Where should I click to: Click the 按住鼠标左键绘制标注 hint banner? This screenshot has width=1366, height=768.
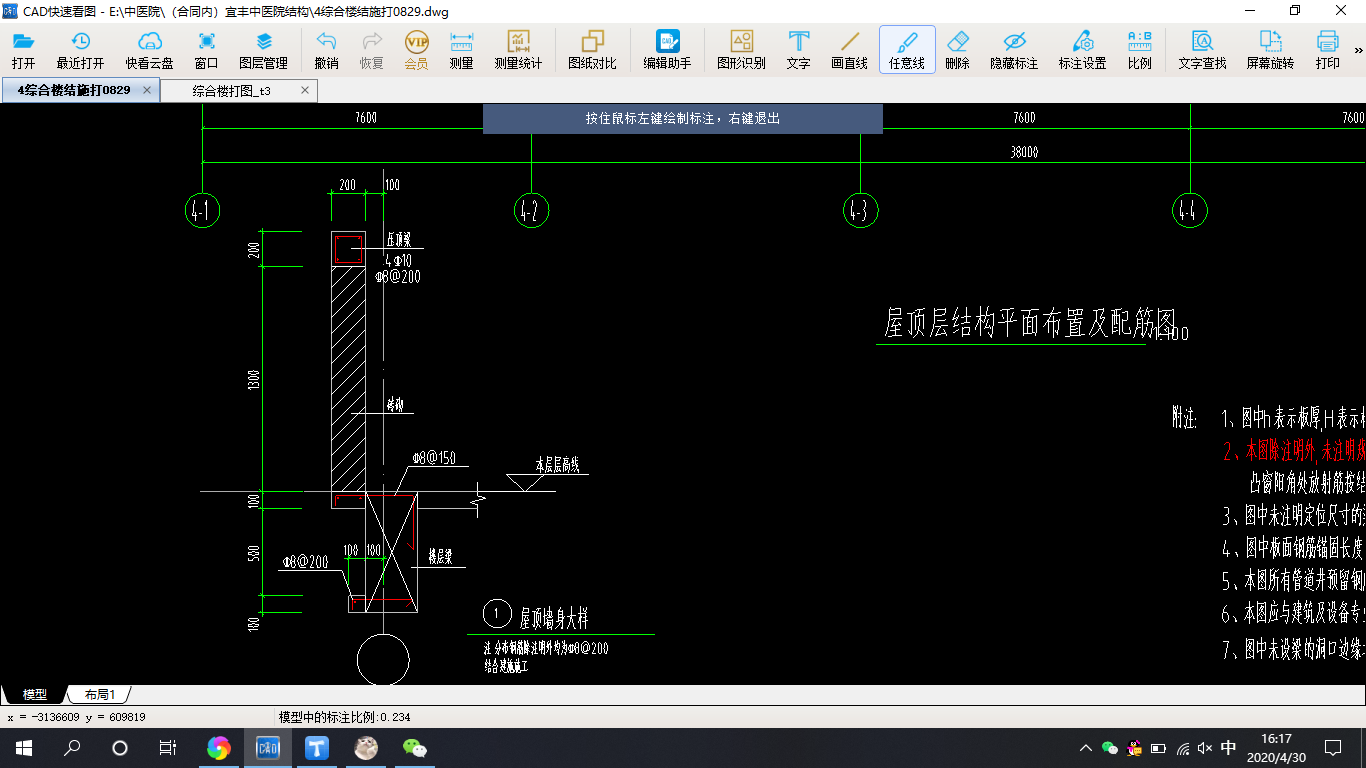pos(683,118)
